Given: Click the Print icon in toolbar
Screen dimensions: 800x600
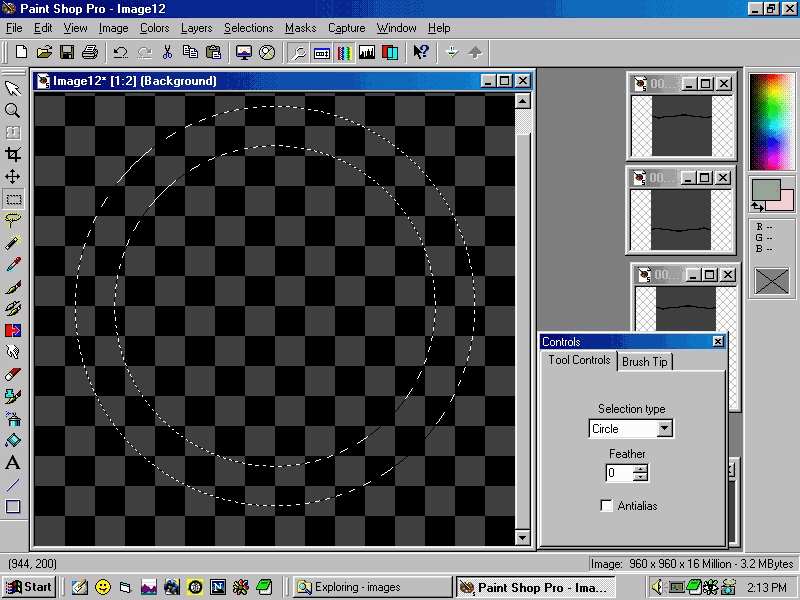Looking at the screenshot, I should click(x=90, y=52).
